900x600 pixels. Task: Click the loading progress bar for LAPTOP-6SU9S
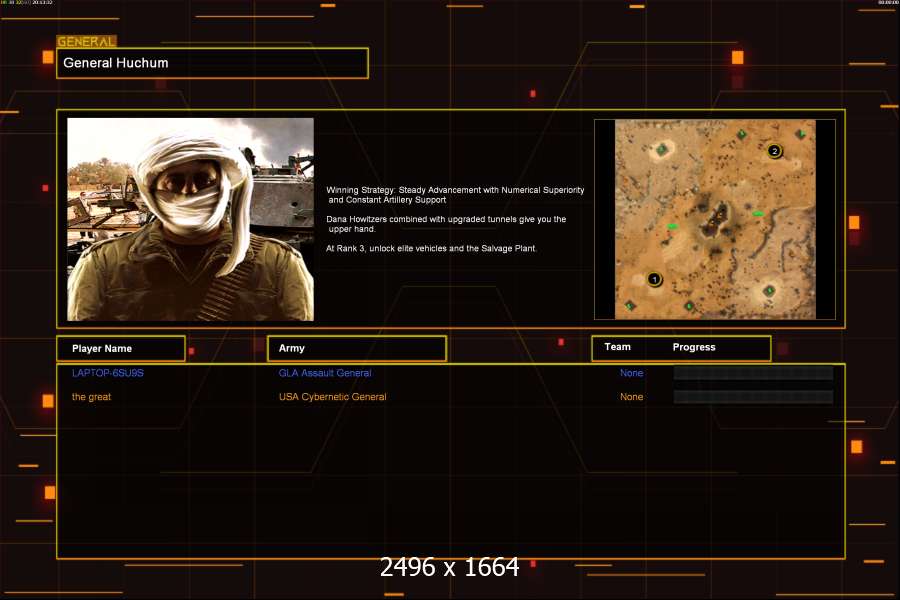click(753, 373)
